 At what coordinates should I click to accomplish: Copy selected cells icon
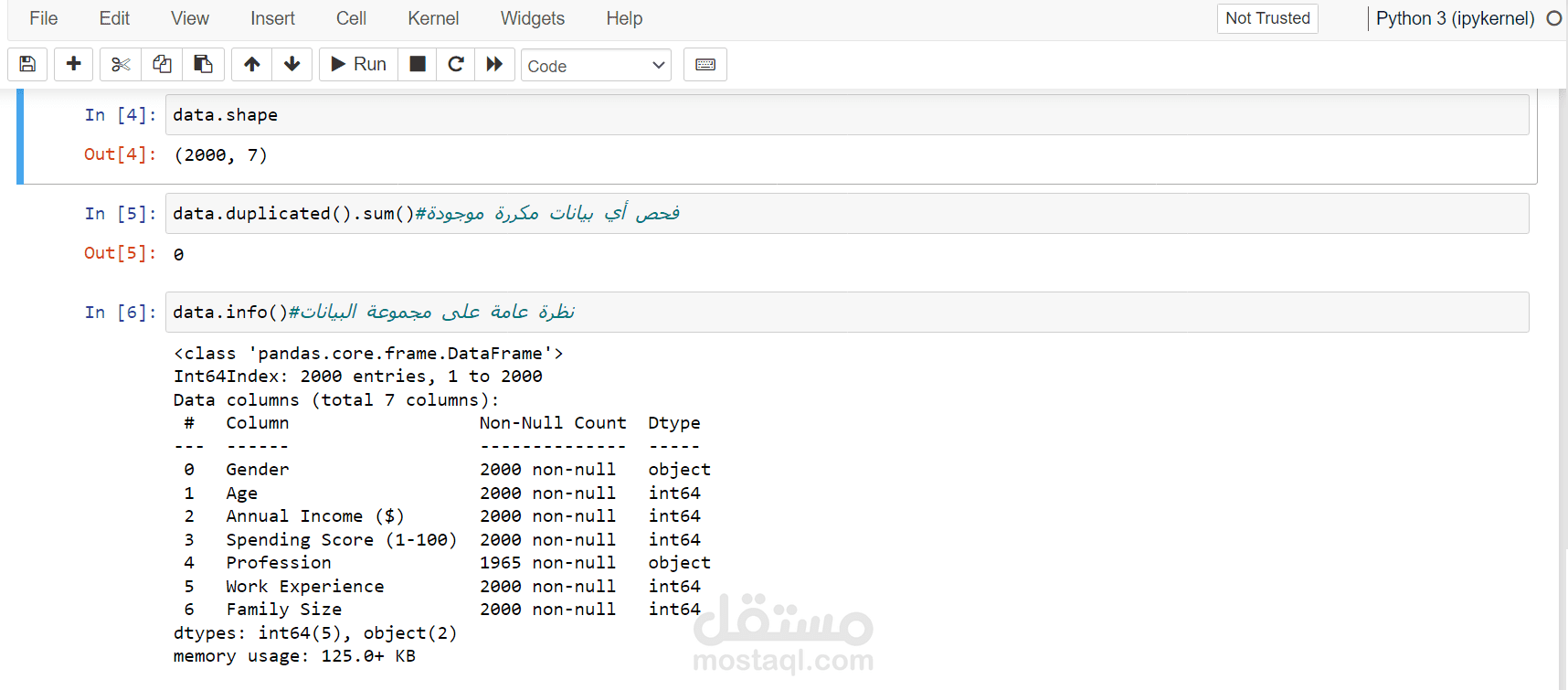[162, 64]
